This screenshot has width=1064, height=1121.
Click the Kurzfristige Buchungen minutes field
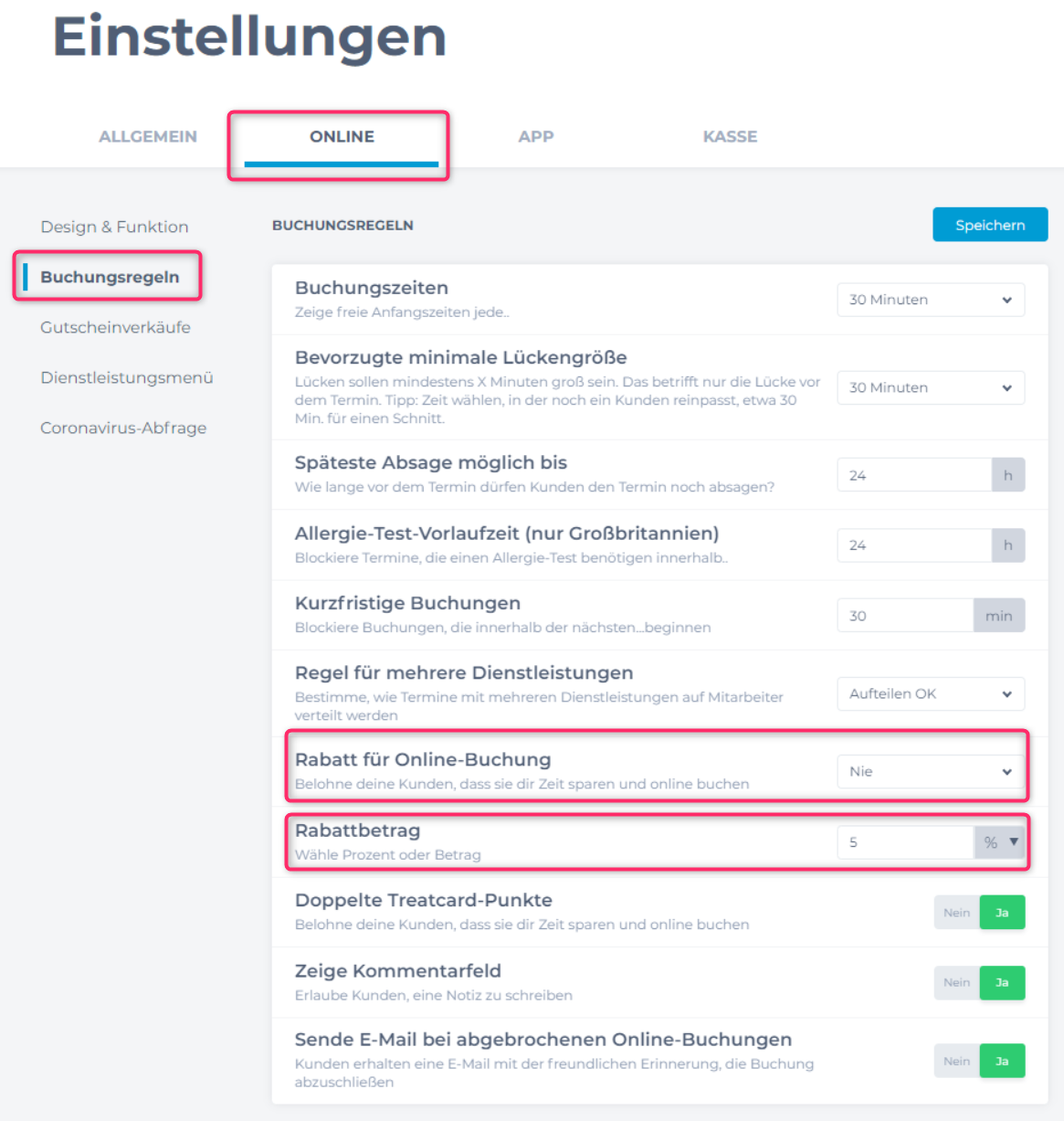904,616
